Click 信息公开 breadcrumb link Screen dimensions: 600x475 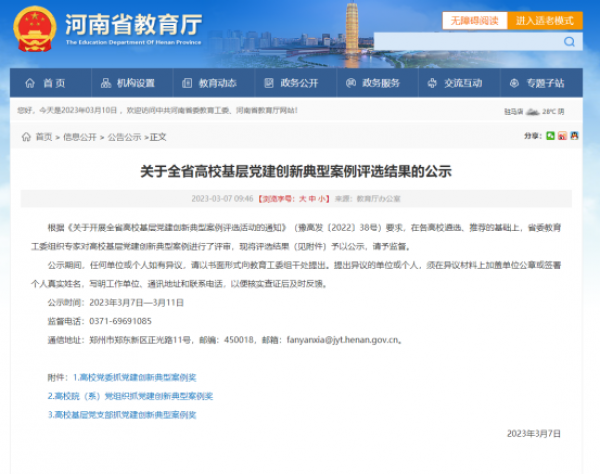tap(80, 136)
